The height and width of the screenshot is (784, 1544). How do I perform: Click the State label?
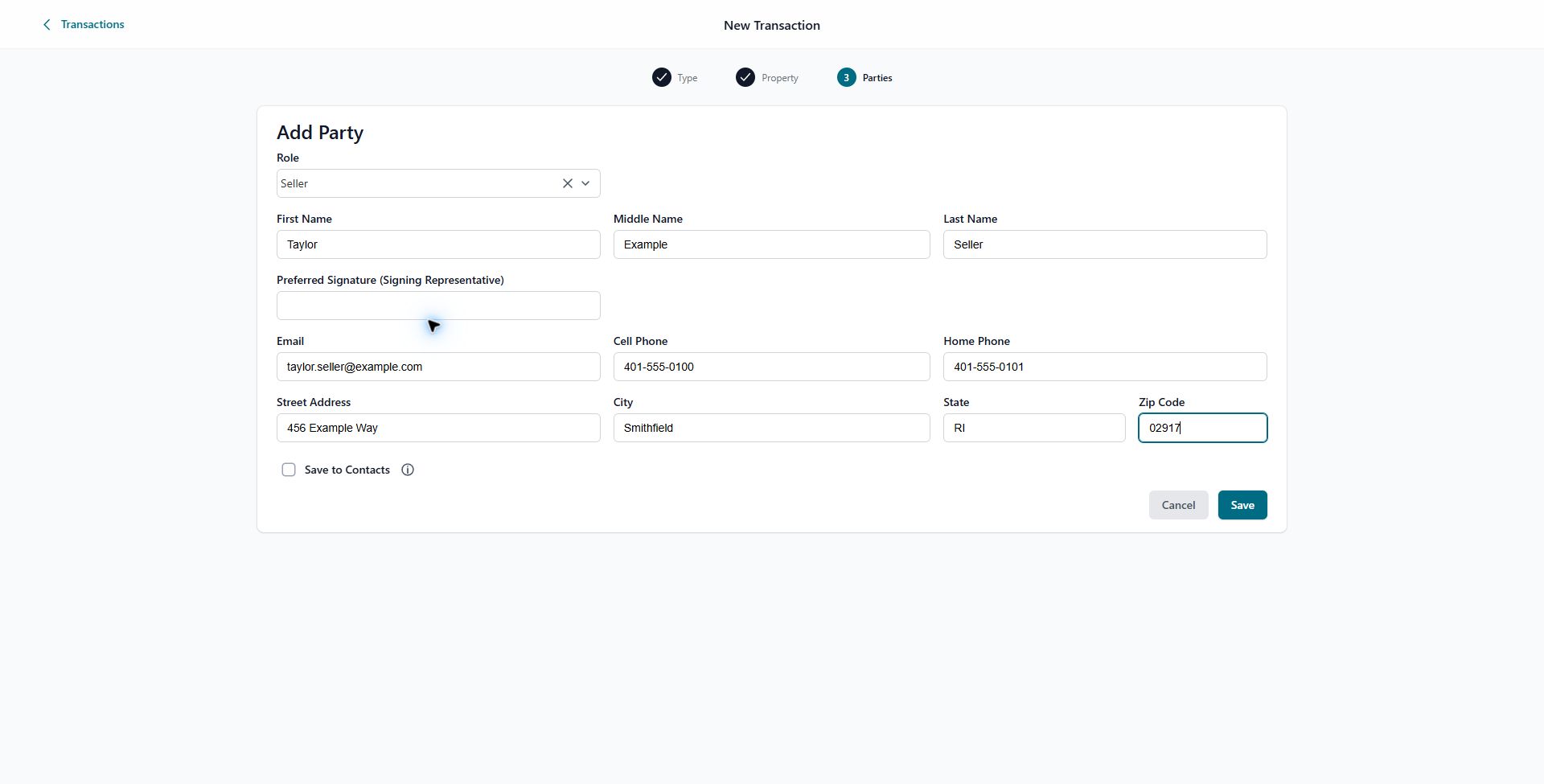[x=956, y=402]
